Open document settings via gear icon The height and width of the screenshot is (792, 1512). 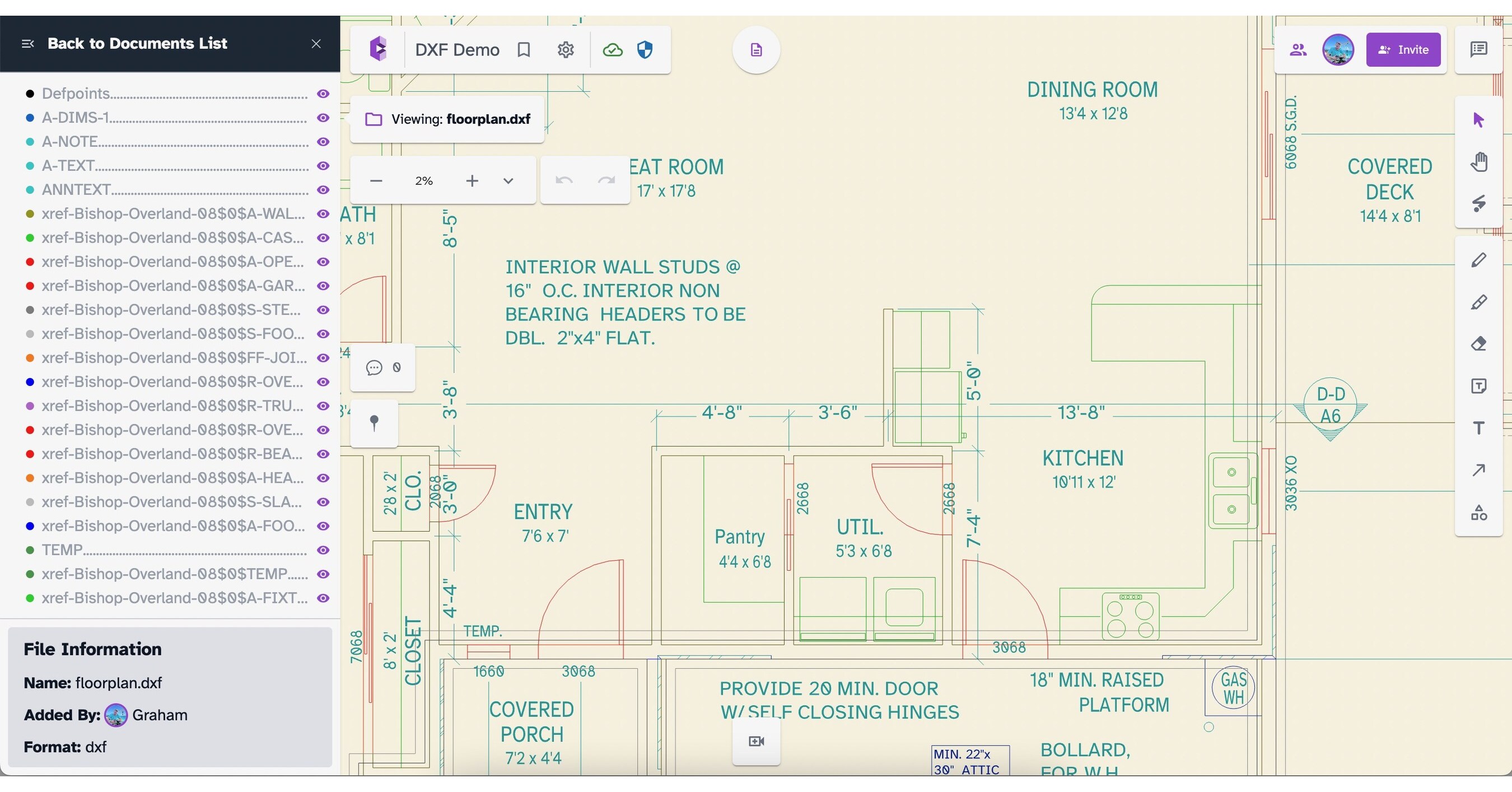(x=565, y=49)
